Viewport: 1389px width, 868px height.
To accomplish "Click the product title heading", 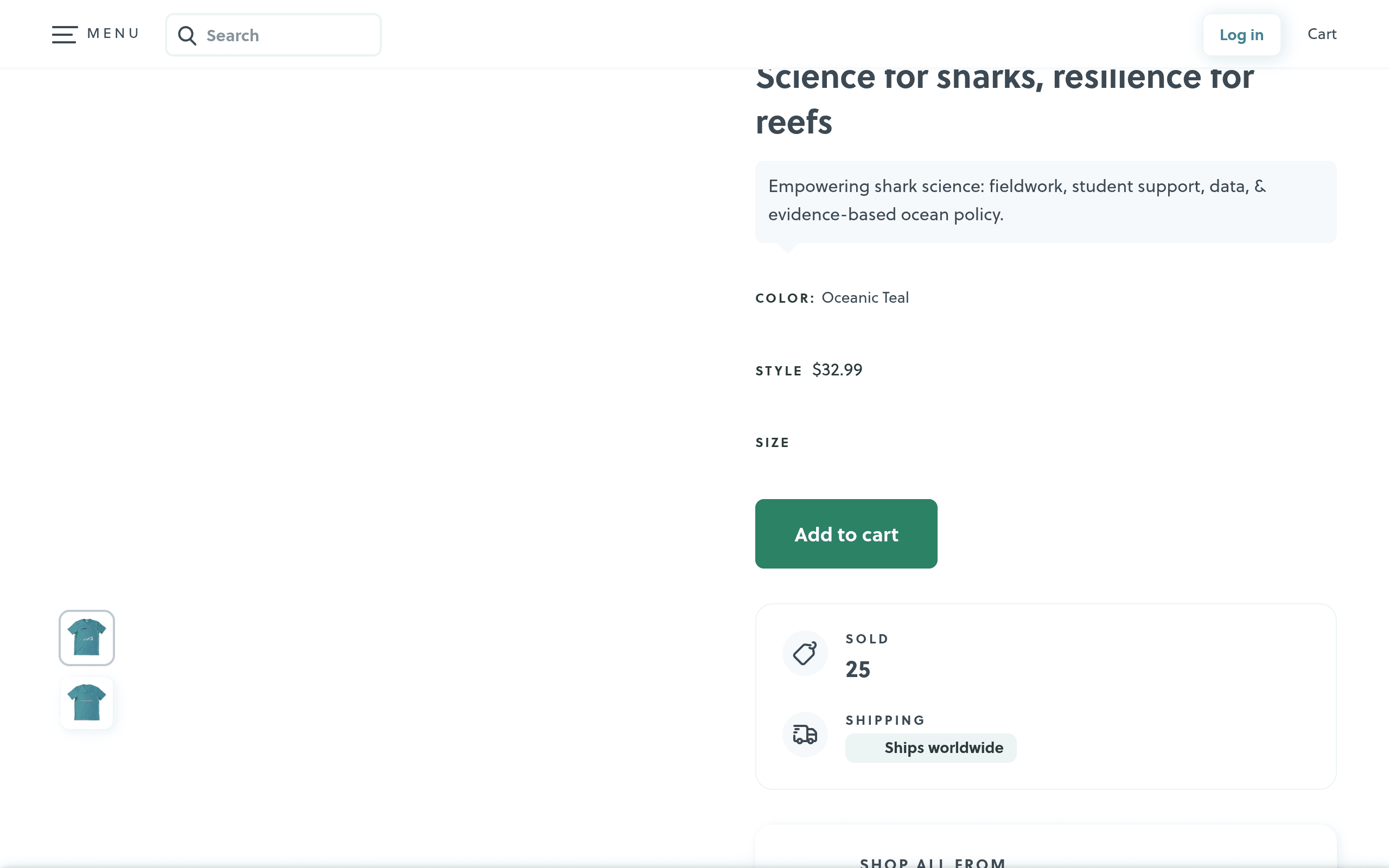I will (1004, 100).
